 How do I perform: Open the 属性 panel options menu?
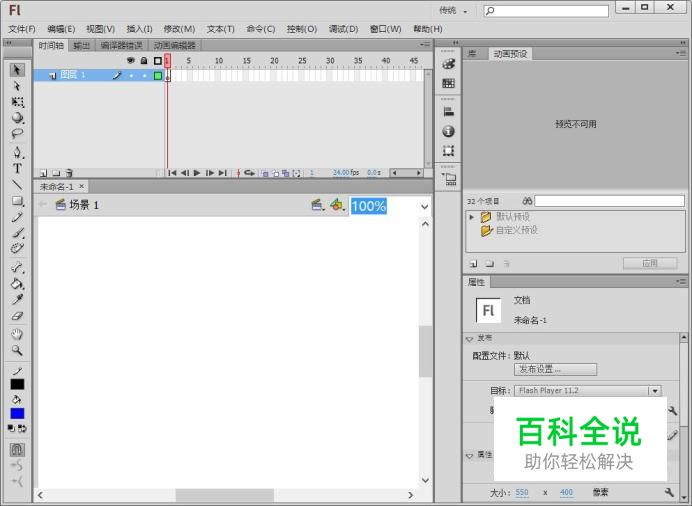coord(681,281)
